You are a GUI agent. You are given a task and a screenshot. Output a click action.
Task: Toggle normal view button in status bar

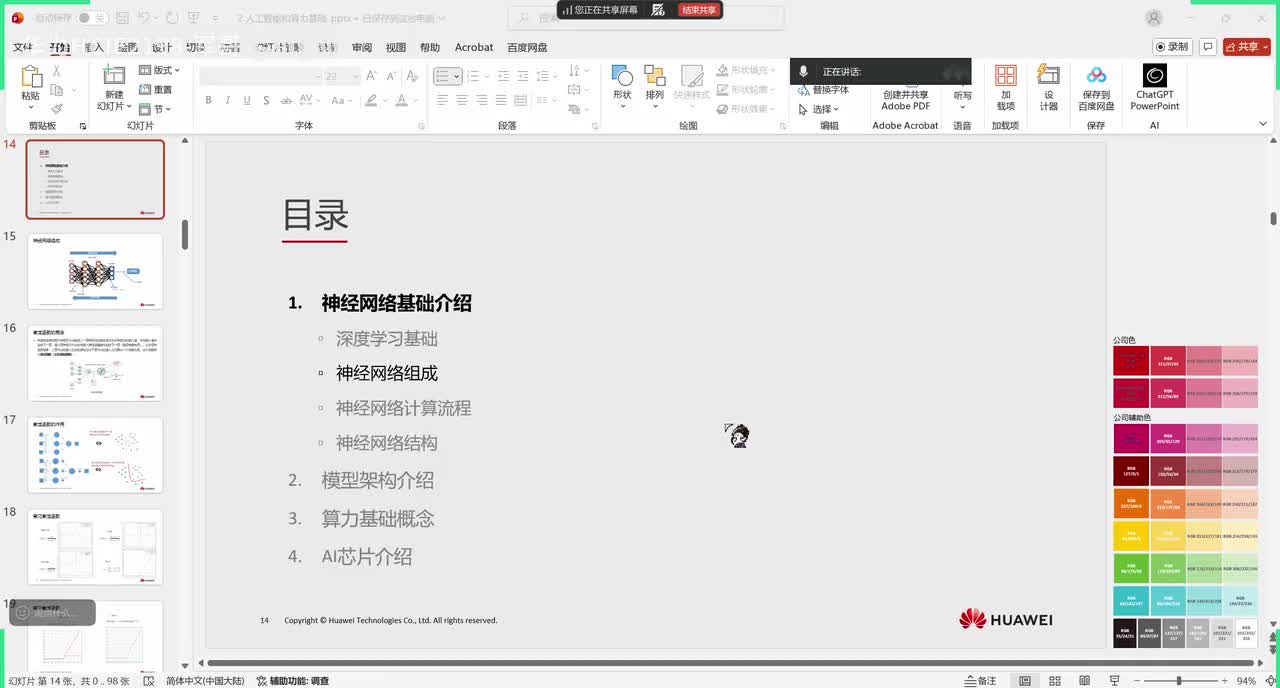tap(1025, 680)
